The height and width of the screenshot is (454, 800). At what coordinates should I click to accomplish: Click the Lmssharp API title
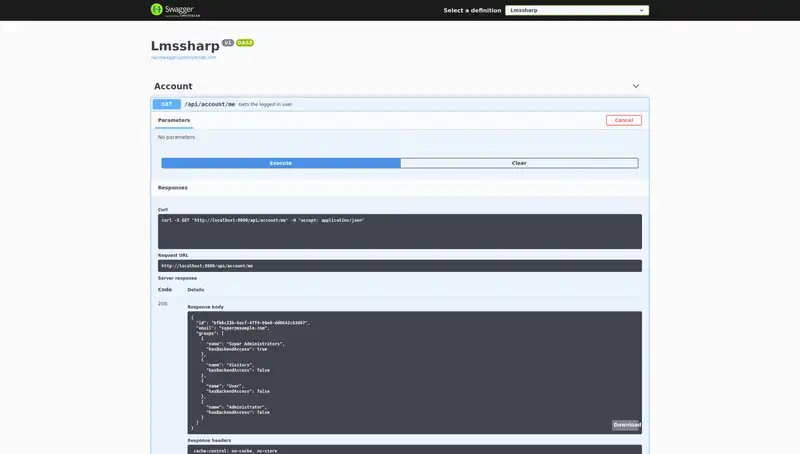point(185,46)
